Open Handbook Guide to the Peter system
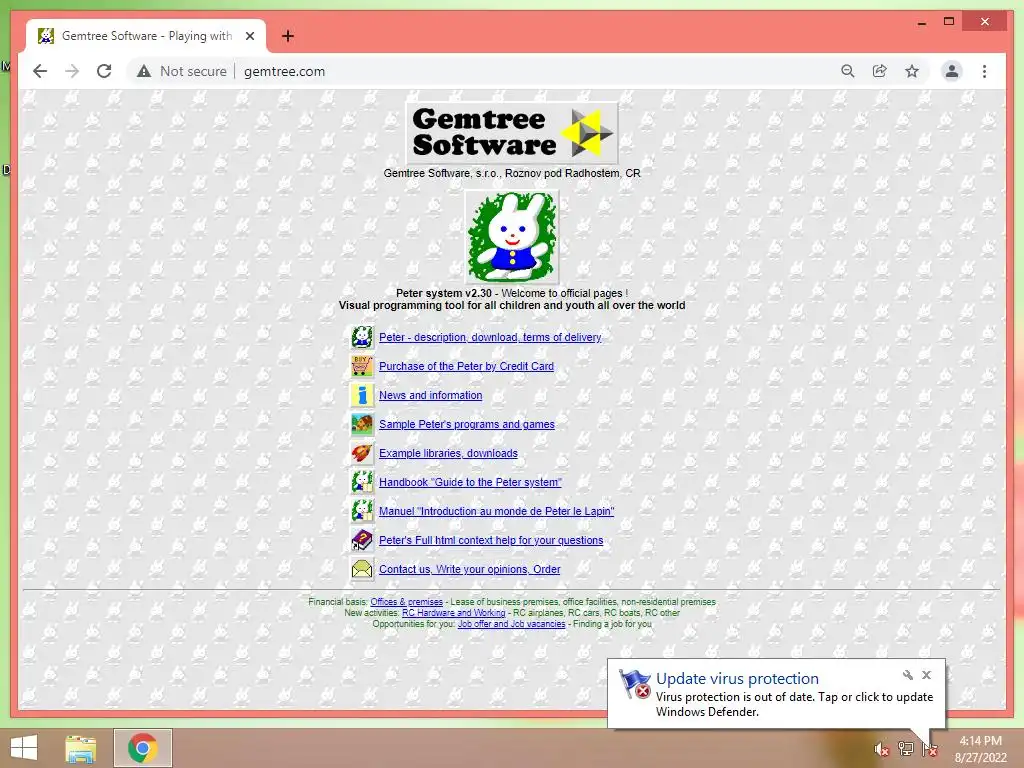Image resolution: width=1024 pixels, height=768 pixels. point(470,482)
